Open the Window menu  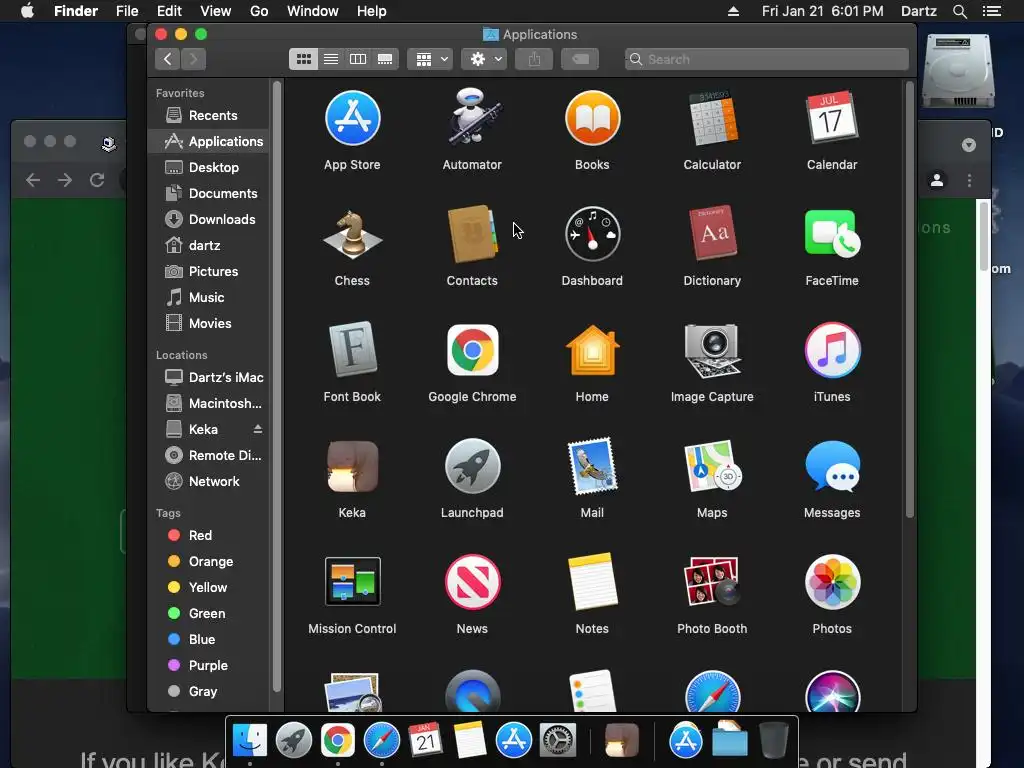313,11
